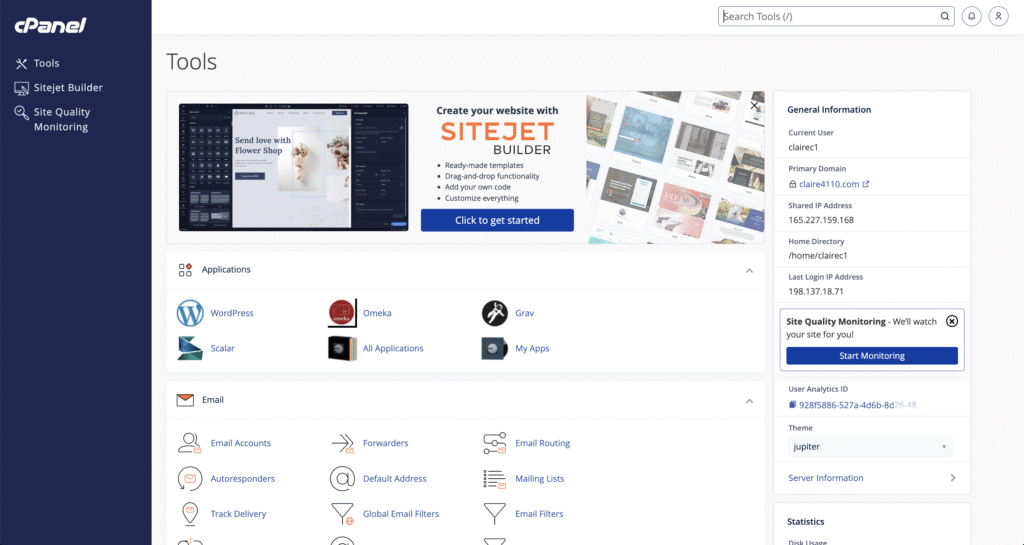Open the Omeka application icon
Image resolution: width=1024 pixels, height=545 pixels.
click(342, 313)
